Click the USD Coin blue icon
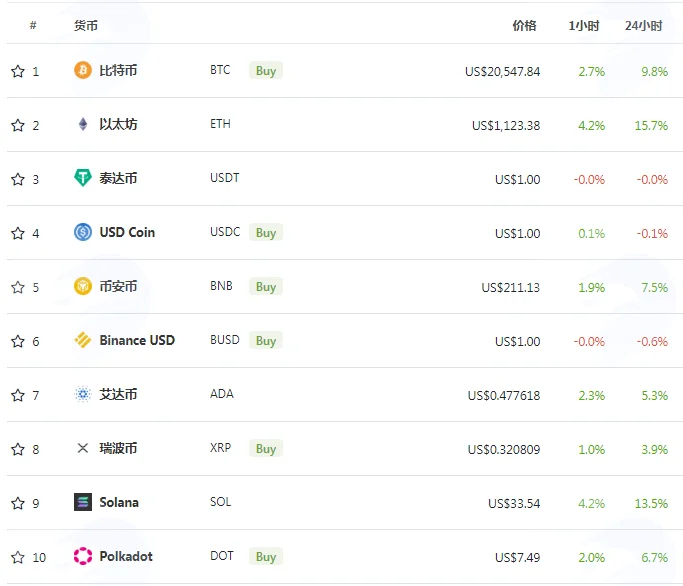The image size is (683, 586). click(83, 232)
